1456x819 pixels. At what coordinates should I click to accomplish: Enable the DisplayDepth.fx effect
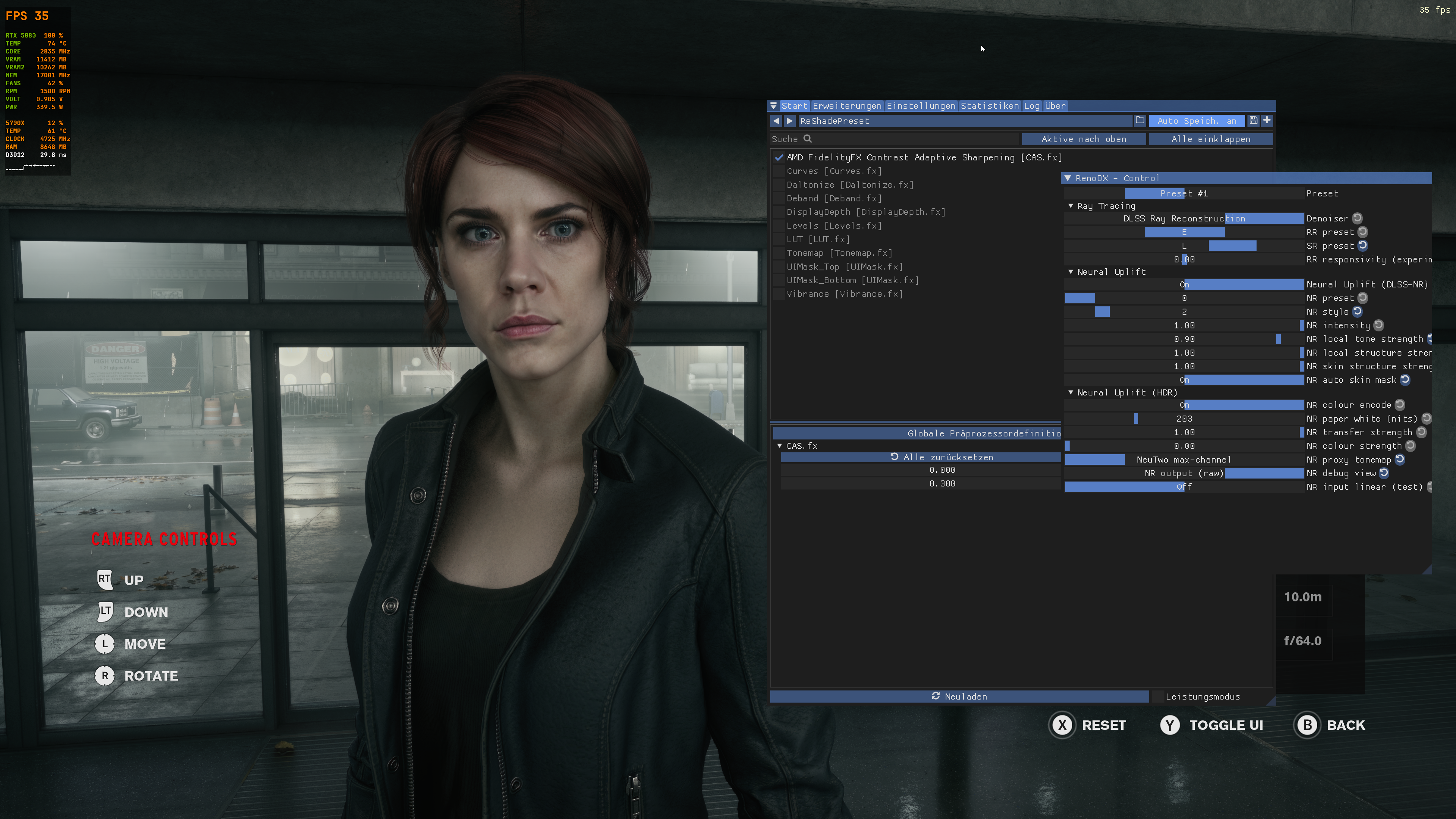tap(779, 212)
